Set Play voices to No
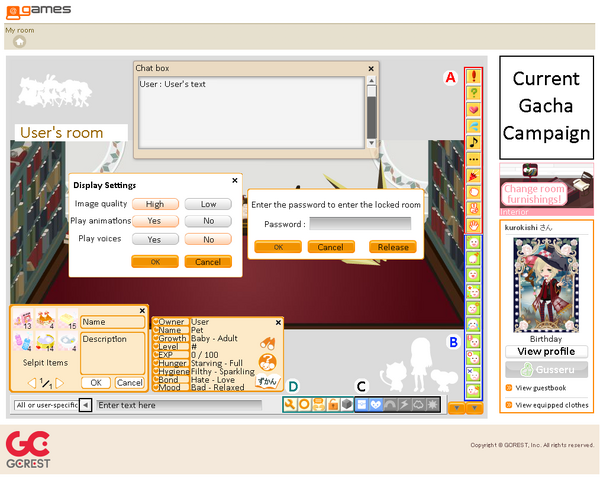The width and height of the screenshot is (600, 479). click(x=208, y=239)
